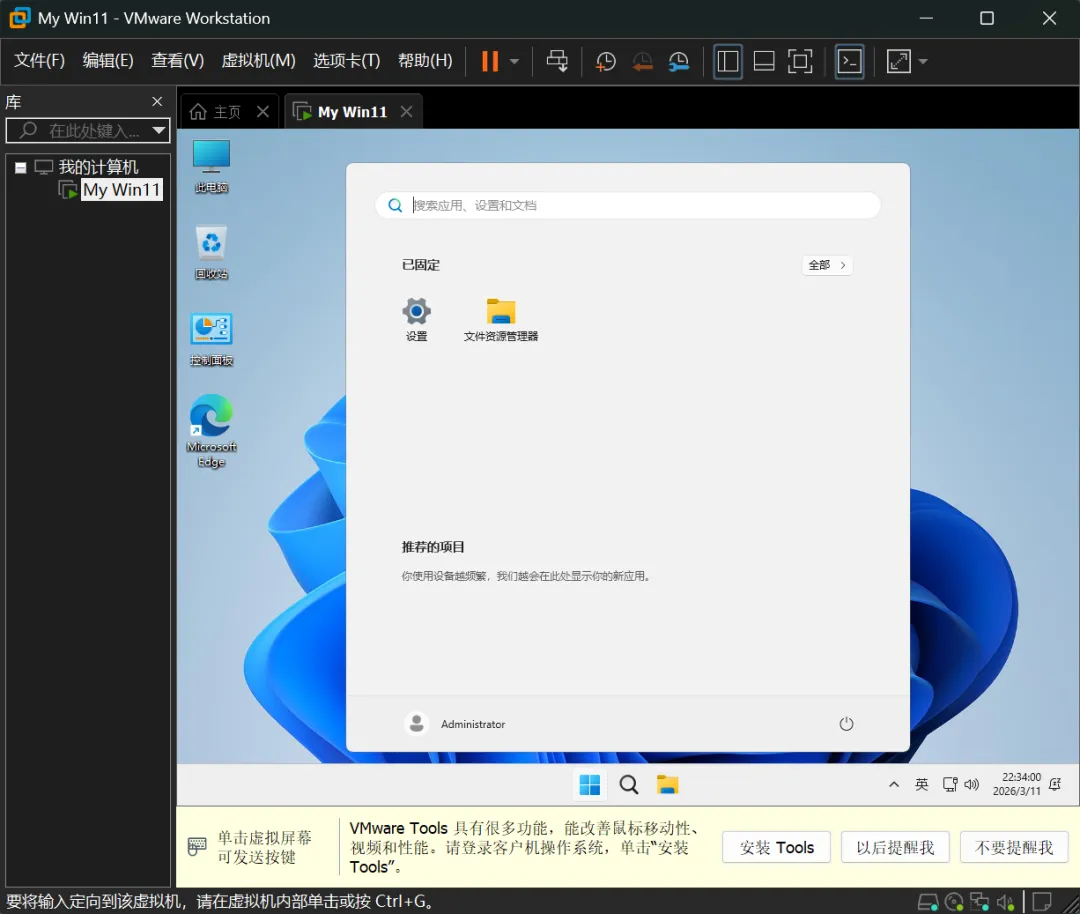The width and height of the screenshot is (1080, 914).
Task: Click 以后提醒我 button
Action: click(895, 847)
